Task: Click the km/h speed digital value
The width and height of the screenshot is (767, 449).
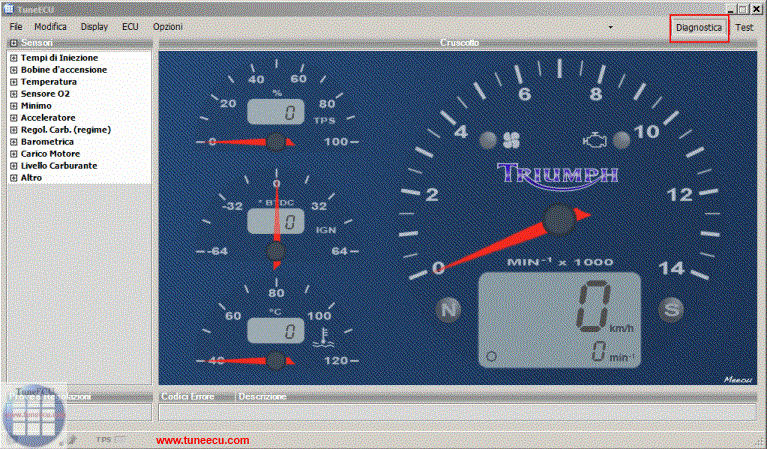Action: (x=593, y=307)
